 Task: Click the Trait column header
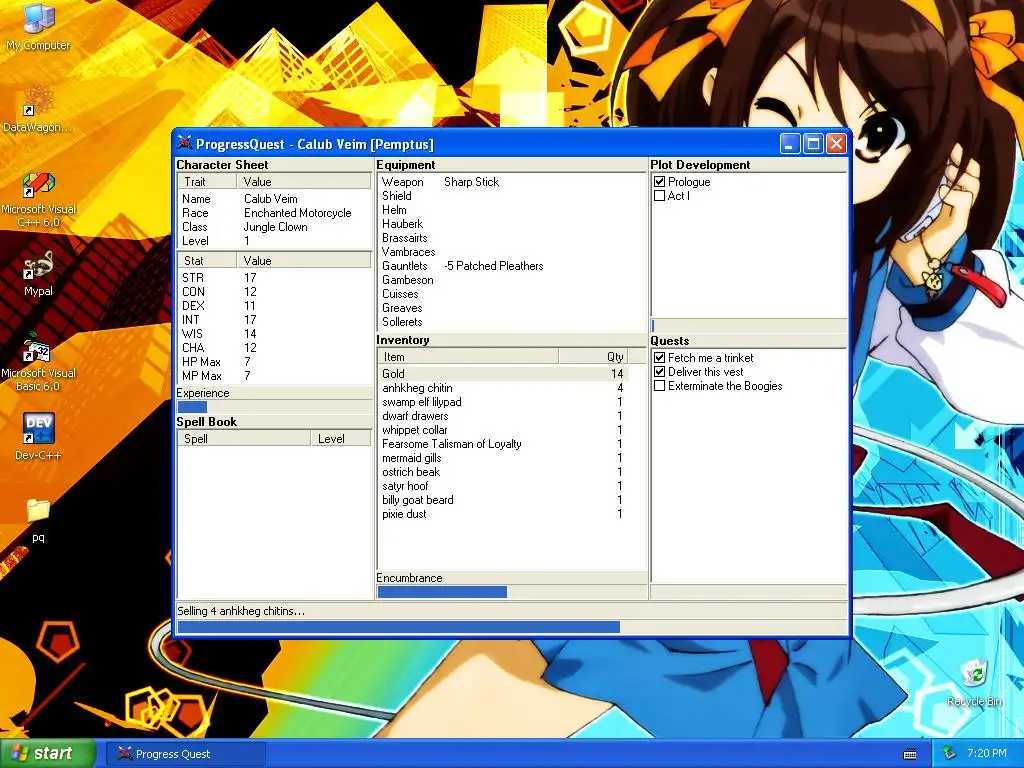point(207,182)
